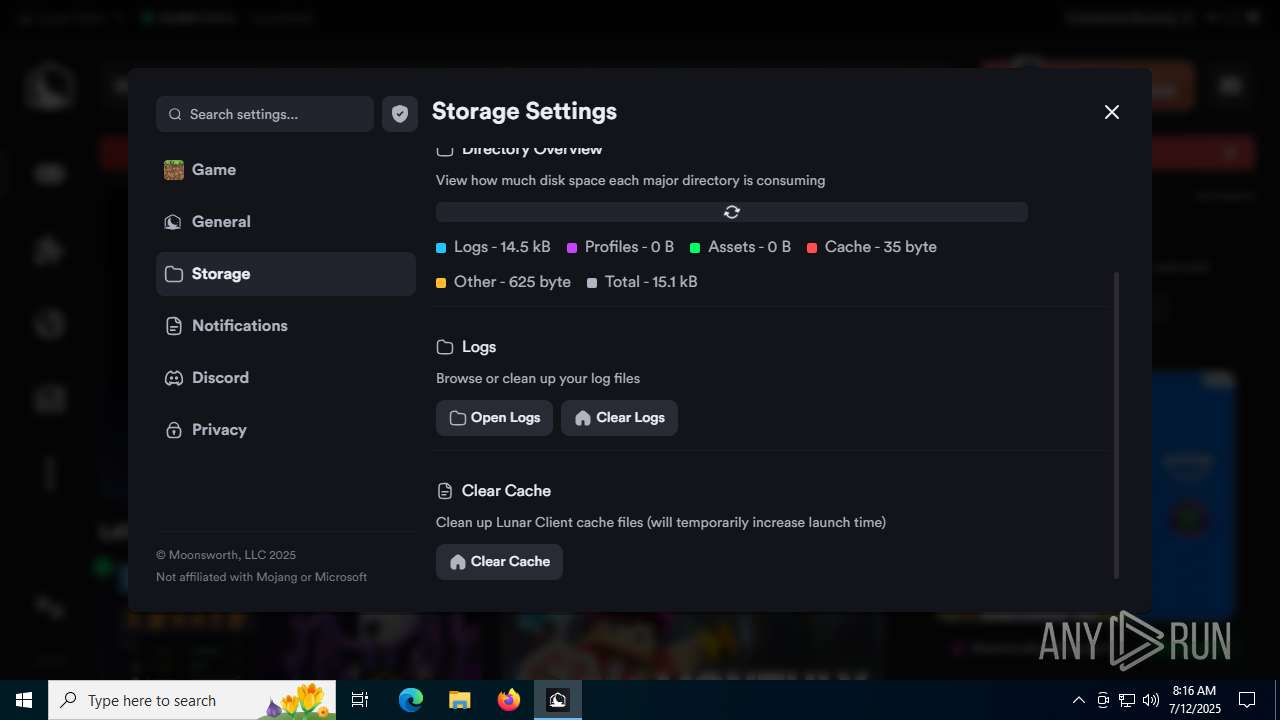Click the Search settings input field
Image resolution: width=1280 pixels, height=720 pixels.
tap(265, 114)
